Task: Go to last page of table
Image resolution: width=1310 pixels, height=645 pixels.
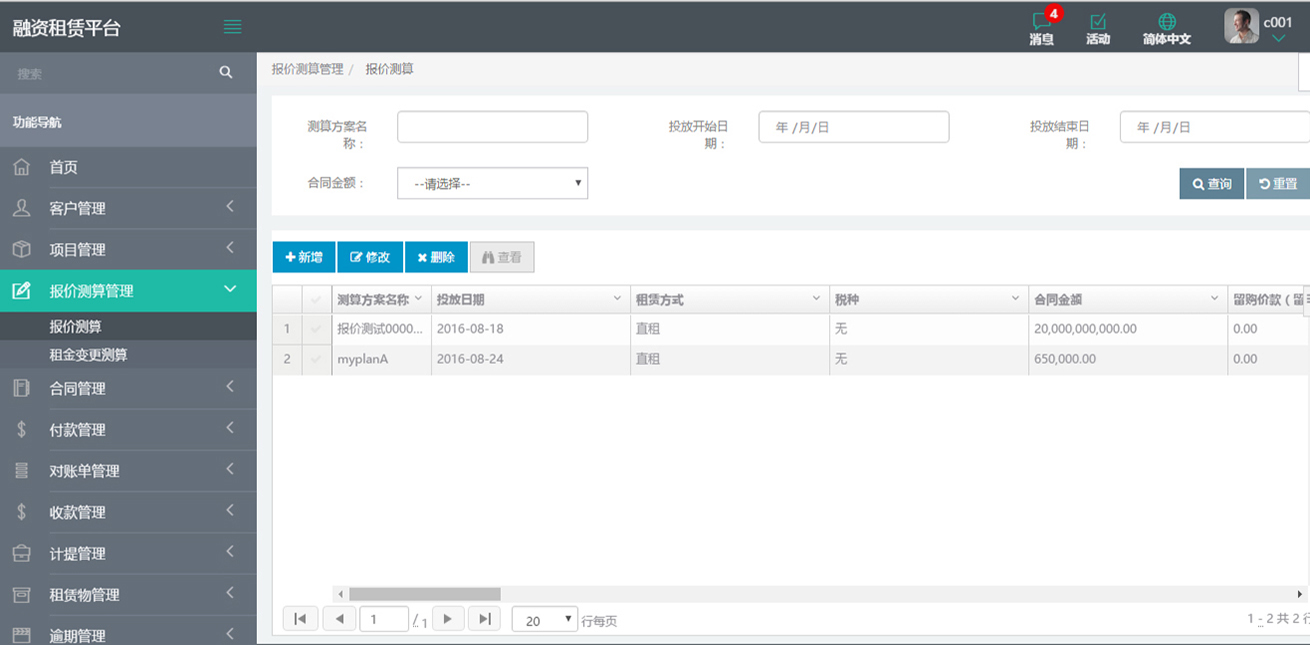Action: point(484,619)
